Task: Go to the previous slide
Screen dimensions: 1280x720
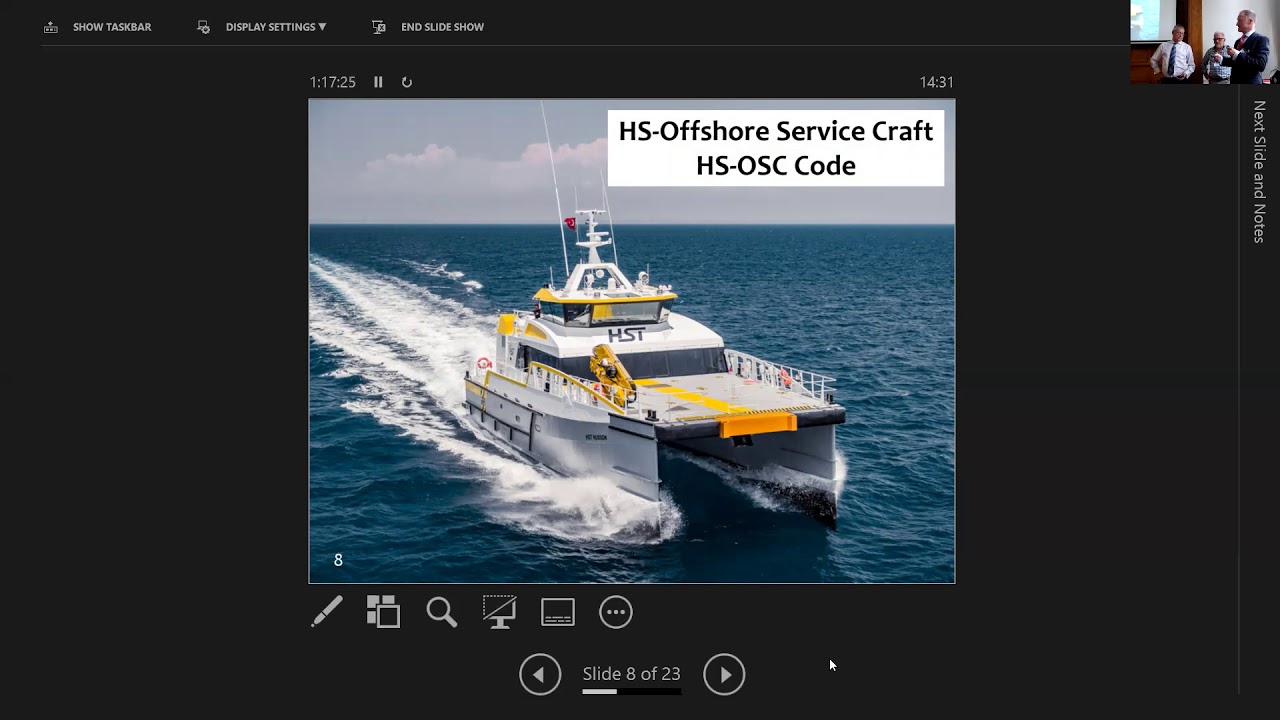Action: pos(540,674)
